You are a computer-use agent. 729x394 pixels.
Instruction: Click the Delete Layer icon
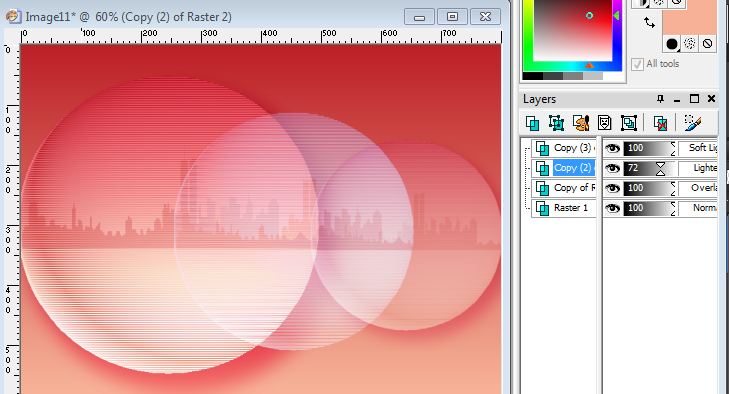tap(660, 123)
